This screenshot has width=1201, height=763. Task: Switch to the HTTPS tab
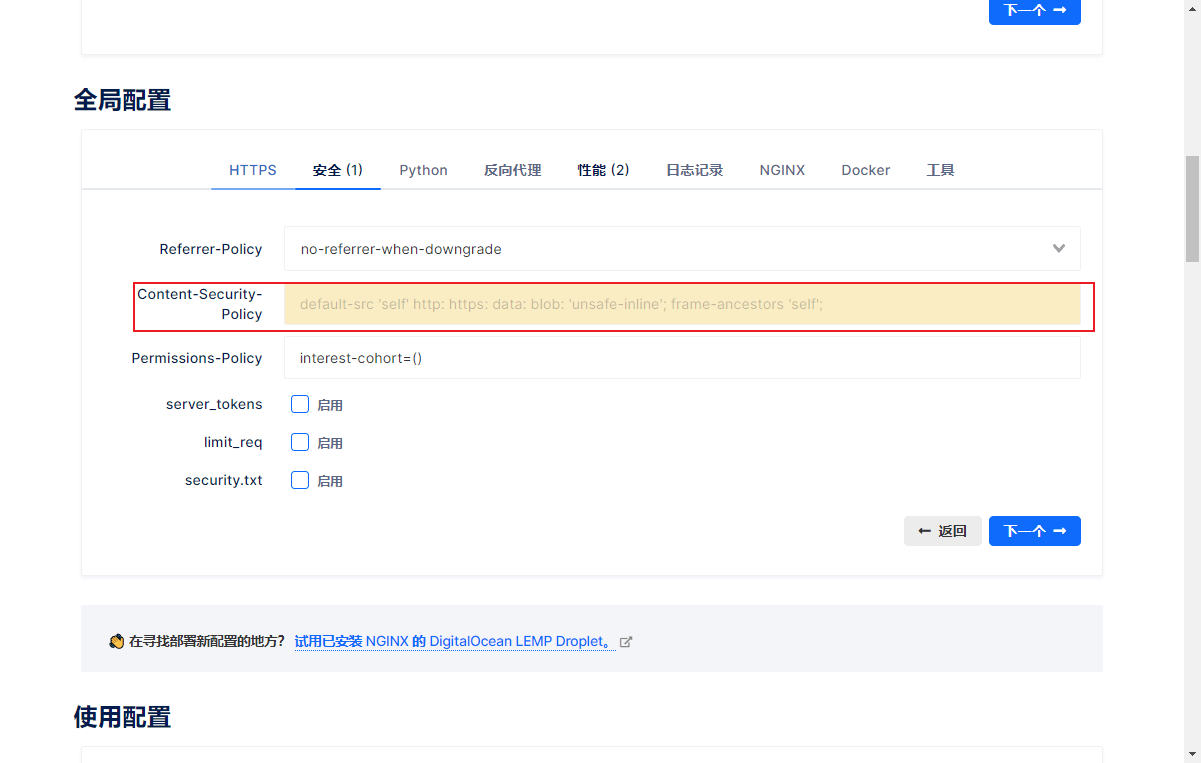tap(252, 170)
